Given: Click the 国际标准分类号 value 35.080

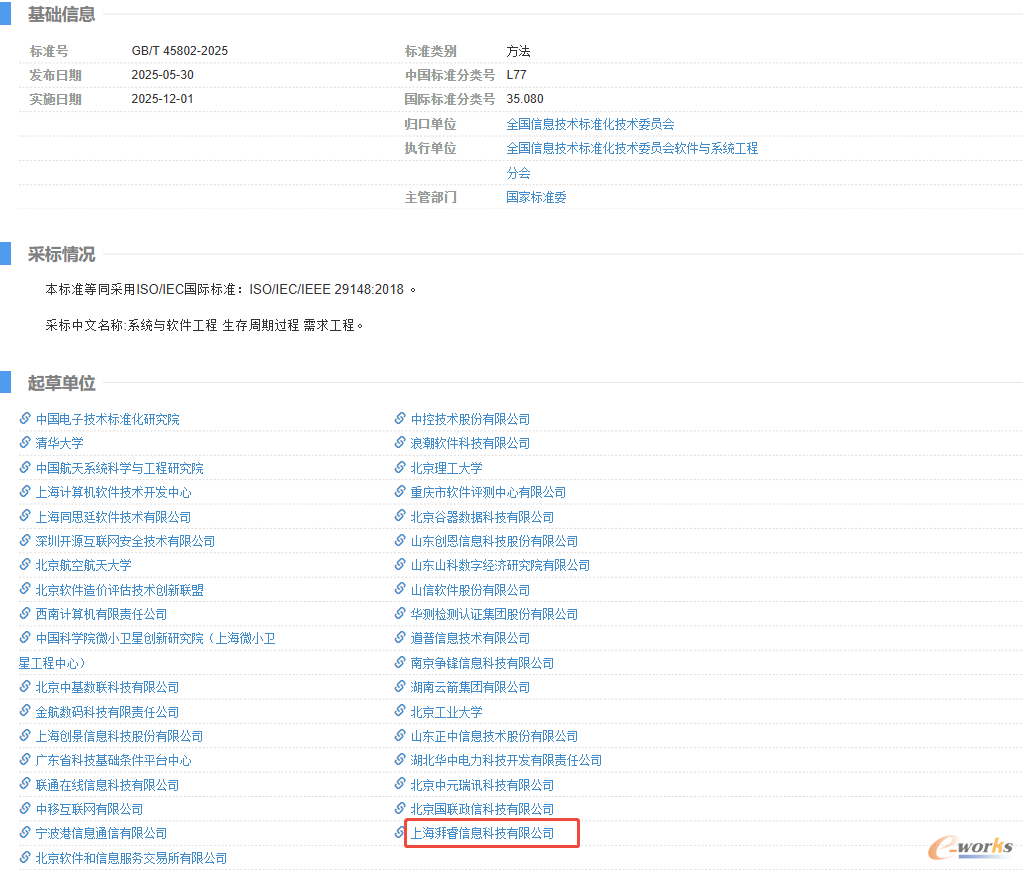Looking at the screenshot, I should (x=525, y=99).
